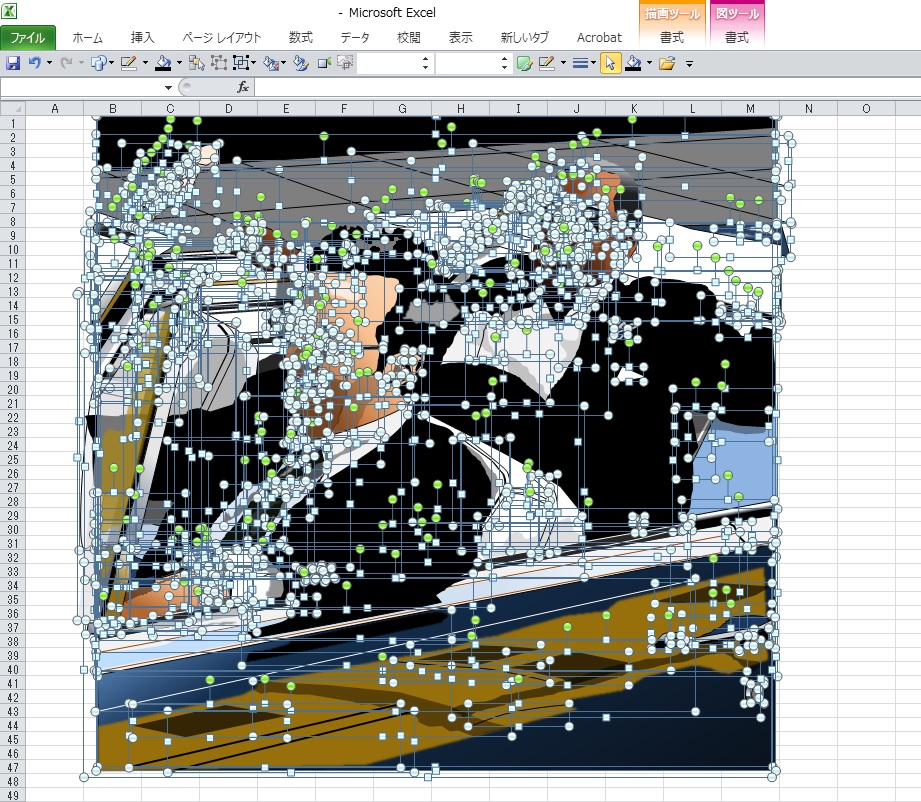Switch to the データ tab
This screenshot has height=802, width=921.
click(355, 38)
